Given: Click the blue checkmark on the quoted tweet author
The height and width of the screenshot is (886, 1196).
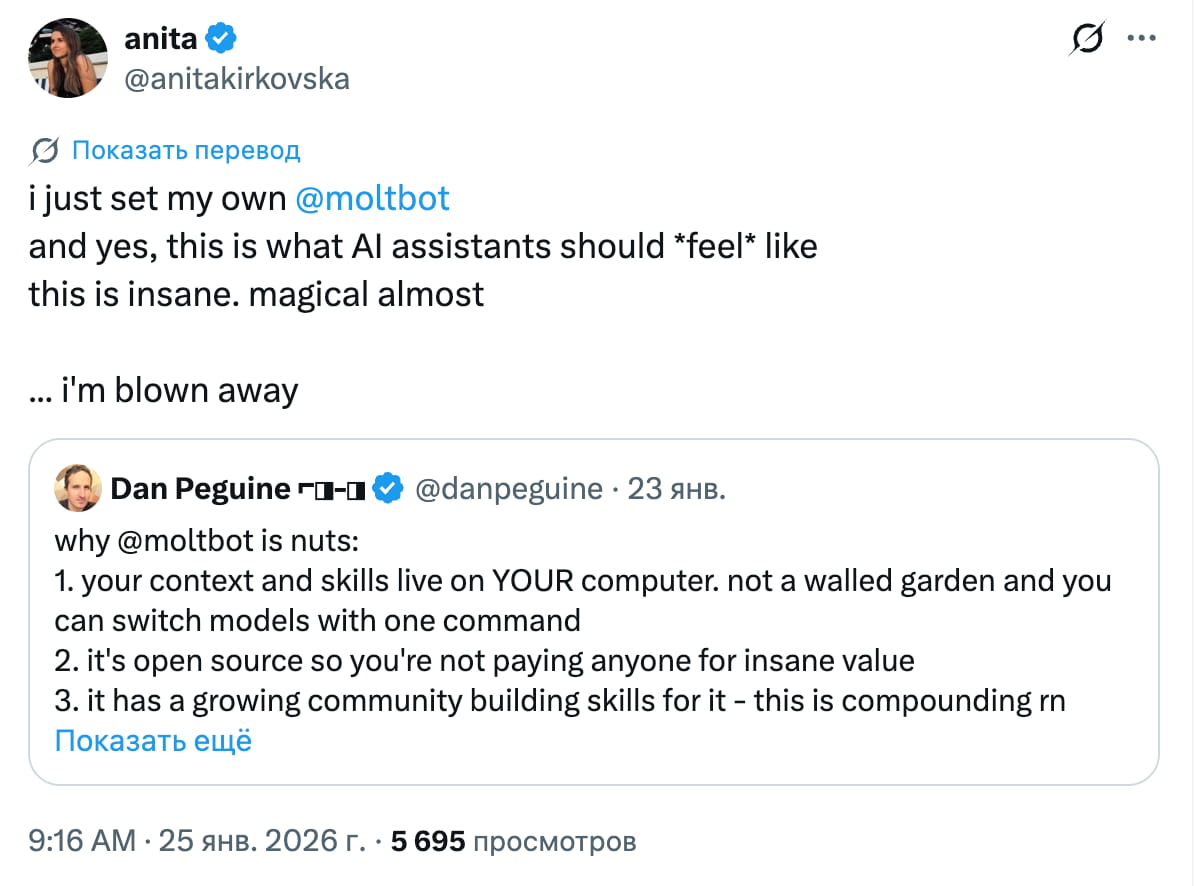Looking at the screenshot, I should (x=388, y=489).
